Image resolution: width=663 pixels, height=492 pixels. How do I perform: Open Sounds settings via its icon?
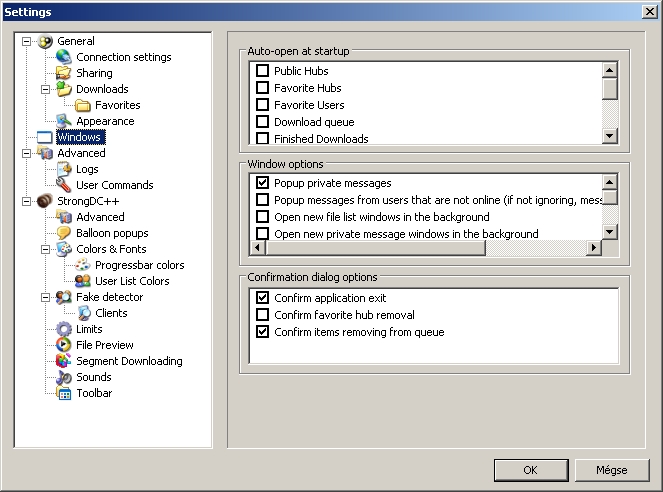[x=64, y=377]
